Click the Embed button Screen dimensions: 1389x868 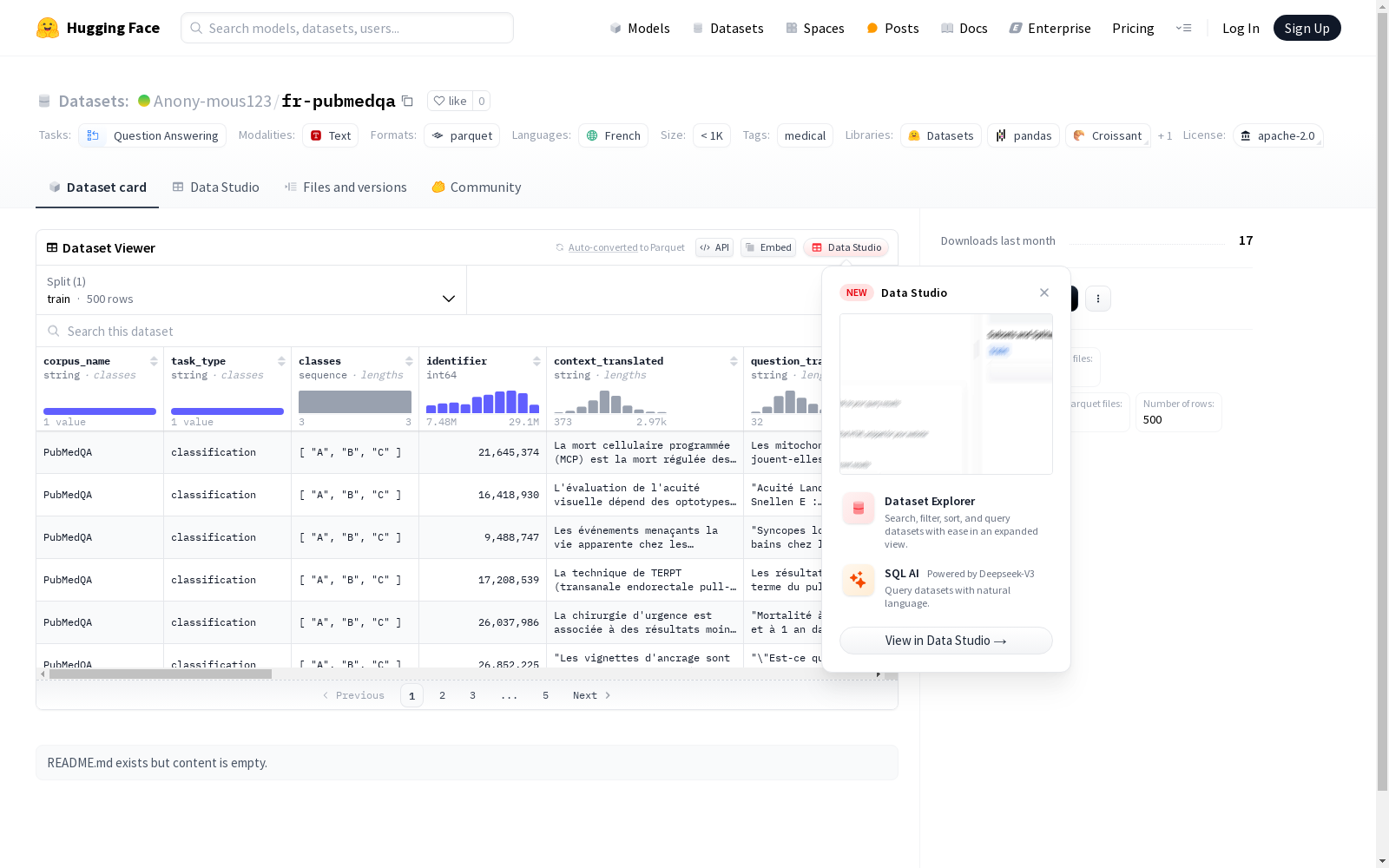[768, 247]
